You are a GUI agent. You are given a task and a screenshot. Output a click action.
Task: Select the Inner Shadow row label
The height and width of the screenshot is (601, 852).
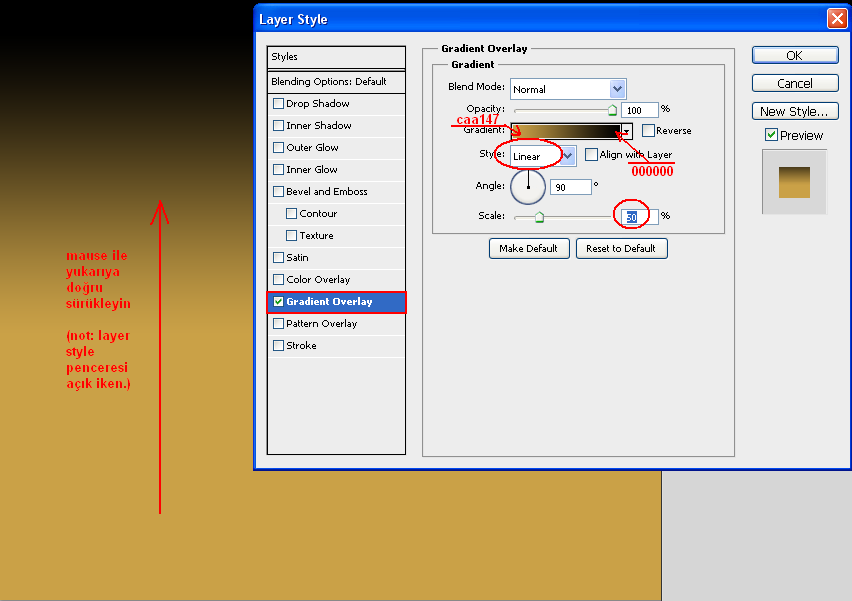318,126
